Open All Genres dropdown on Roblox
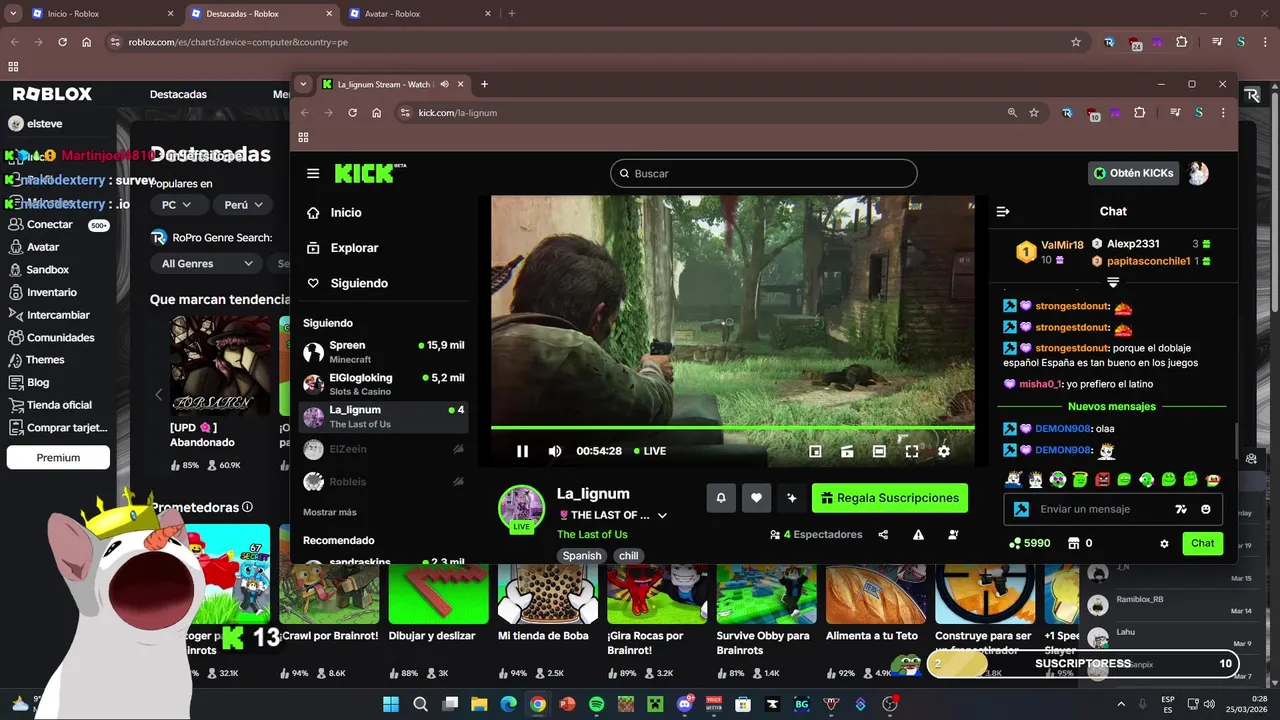The width and height of the screenshot is (1280, 720). click(207, 264)
